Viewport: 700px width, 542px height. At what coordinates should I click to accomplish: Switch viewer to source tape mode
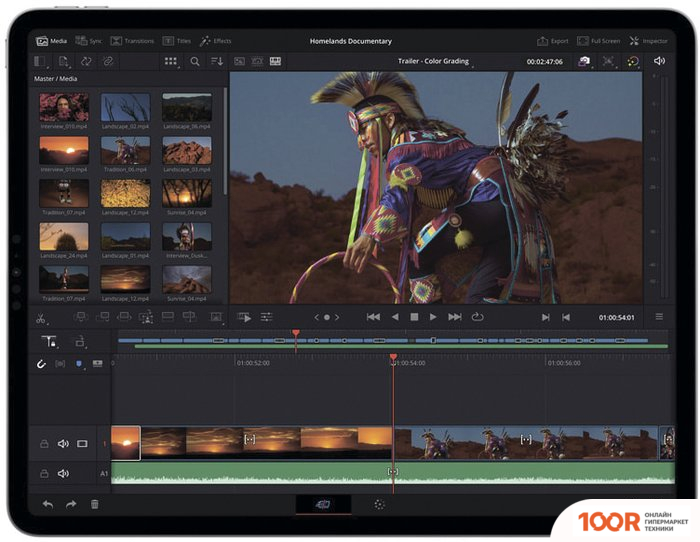pos(257,62)
